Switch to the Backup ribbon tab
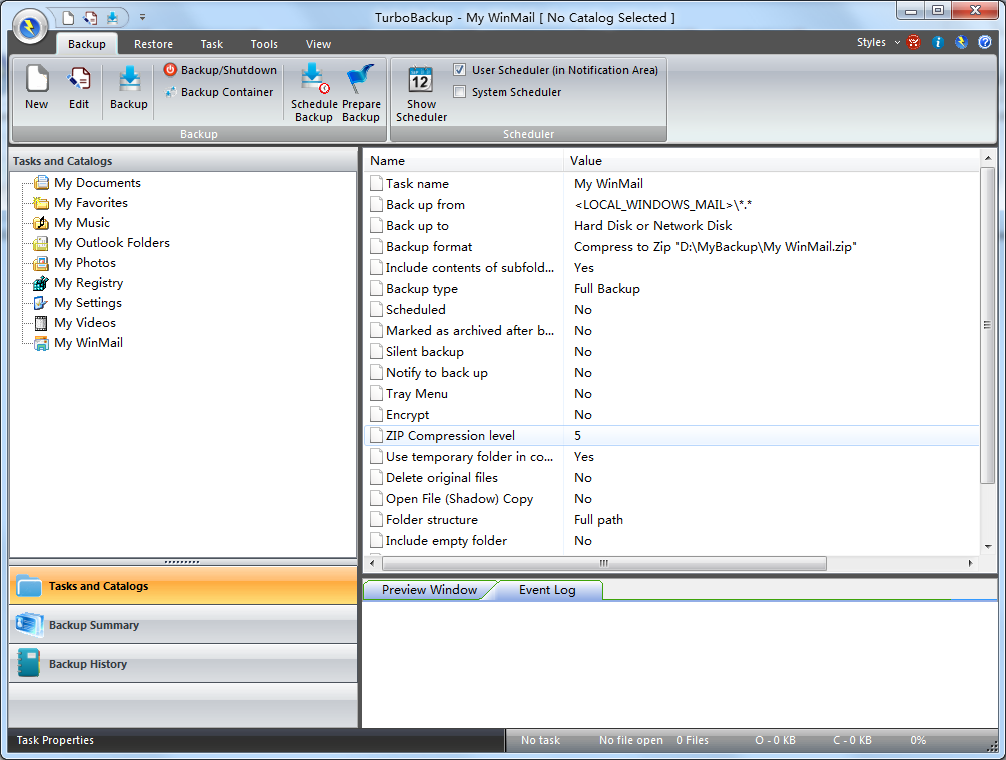This screenshot has height=760, width=1006. (87, 44)
